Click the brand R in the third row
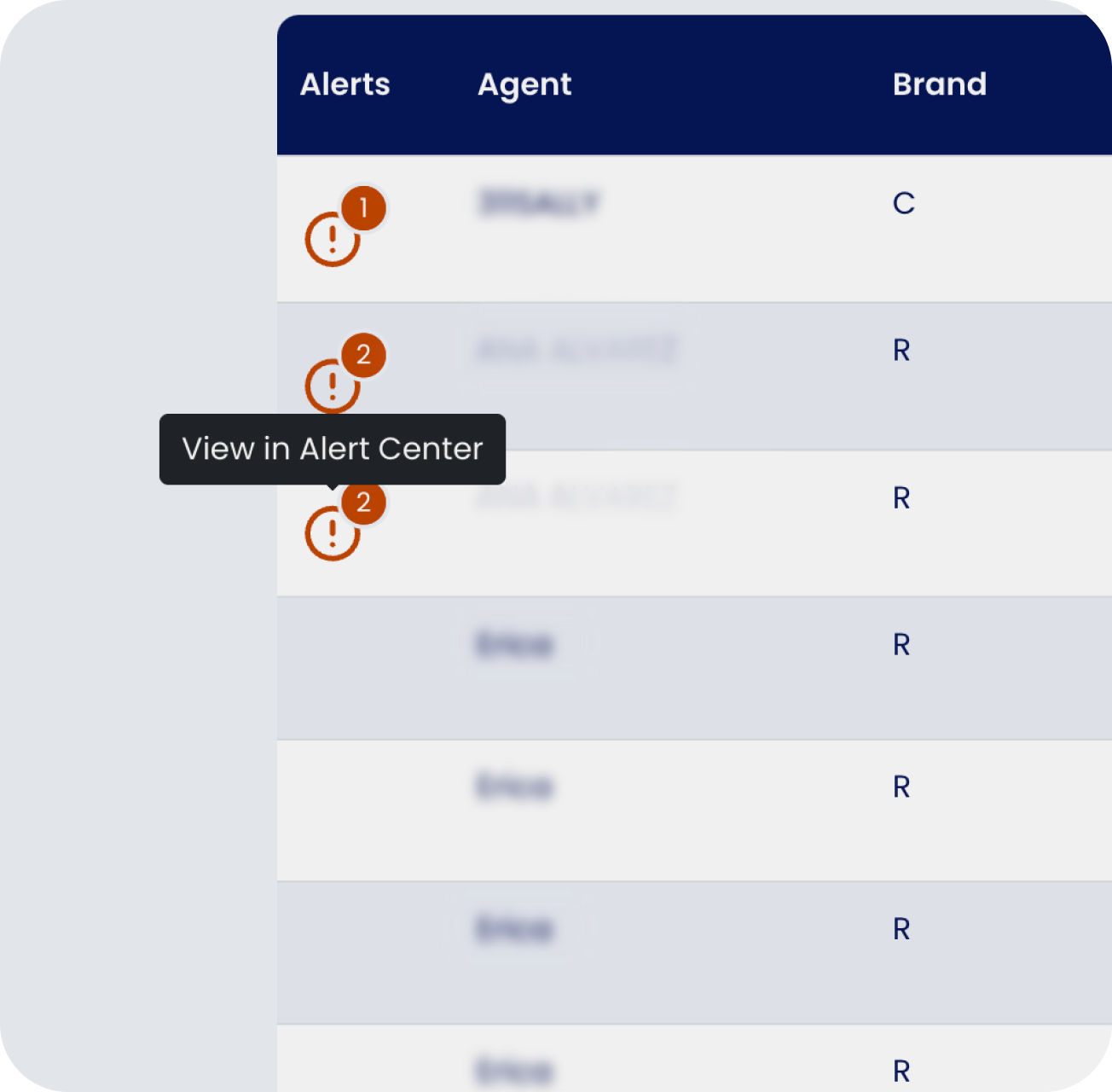The width and height of the screenshot is (1112, 1092). click(902, 497)
